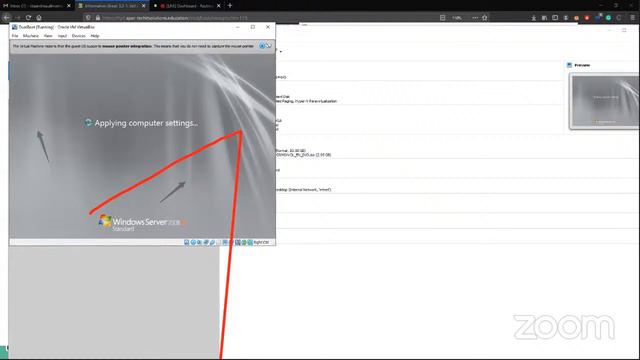The height and width of the screenshot is (360, 640).
Task: Toggle the browser sidebar icon
Action: pyautogui.click(x=555, y=18)
